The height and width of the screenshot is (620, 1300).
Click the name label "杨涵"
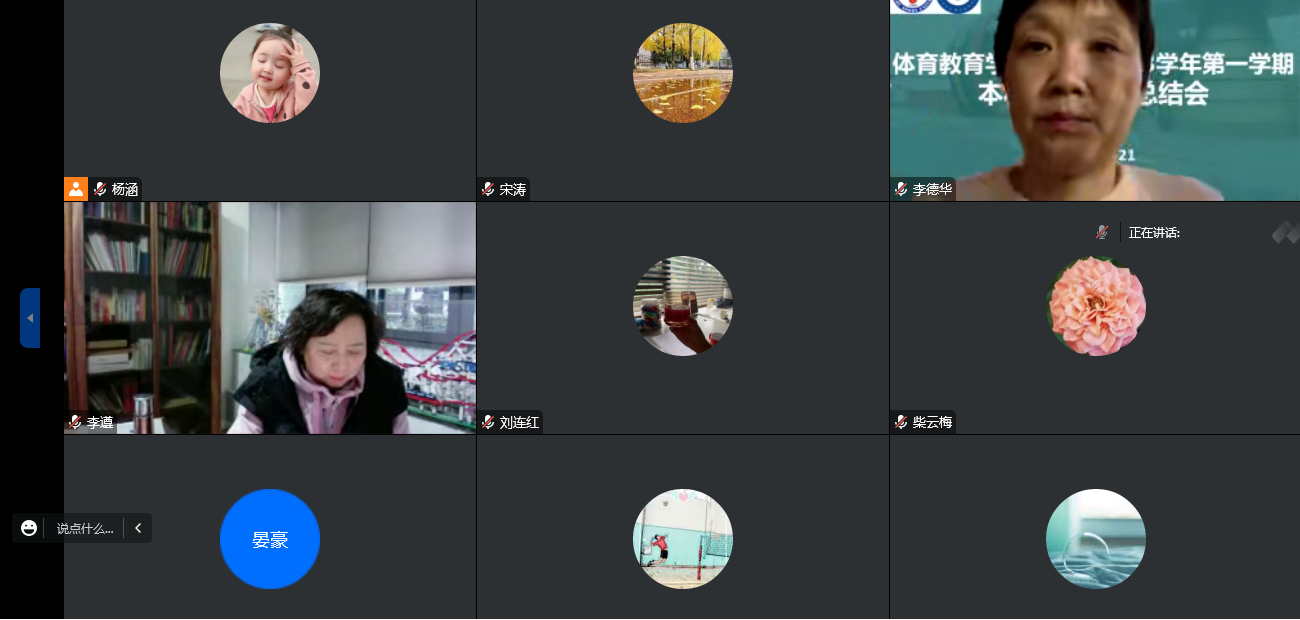pos(124,189)
